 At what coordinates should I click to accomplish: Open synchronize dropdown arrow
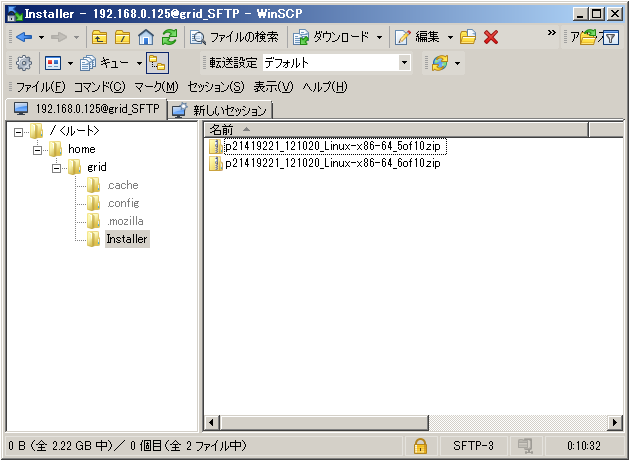pos(457,64)
